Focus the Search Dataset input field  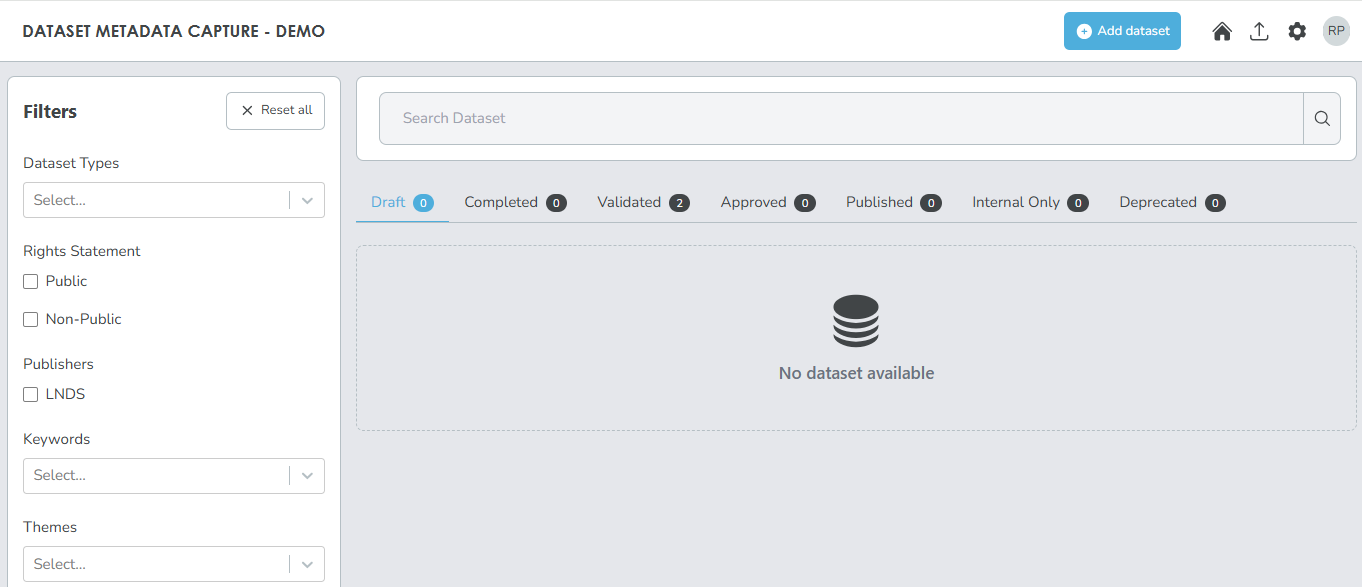click(x=840, y=119)
